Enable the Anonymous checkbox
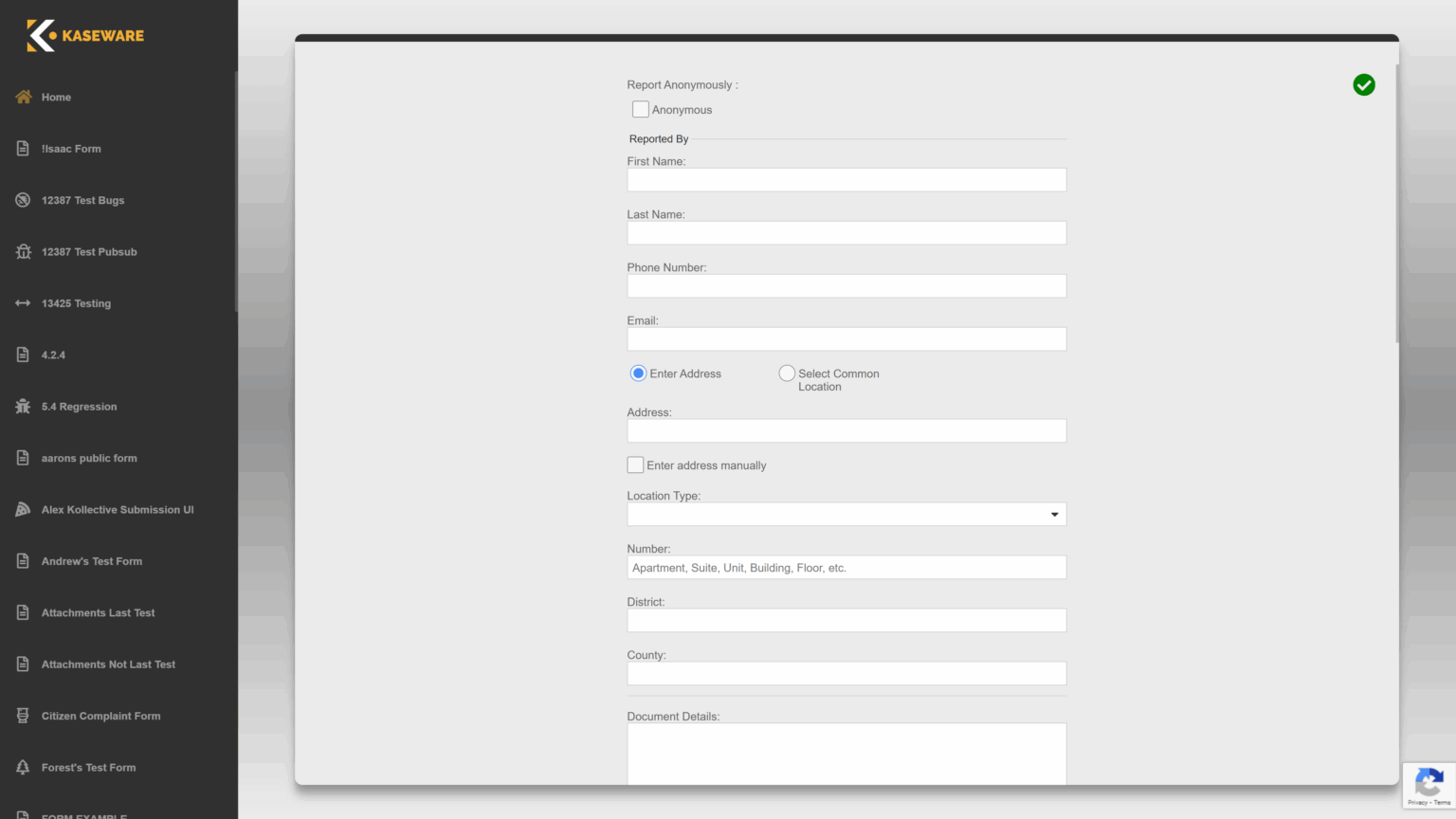Screen dimensions: 1456x819 tap(640, 109)
